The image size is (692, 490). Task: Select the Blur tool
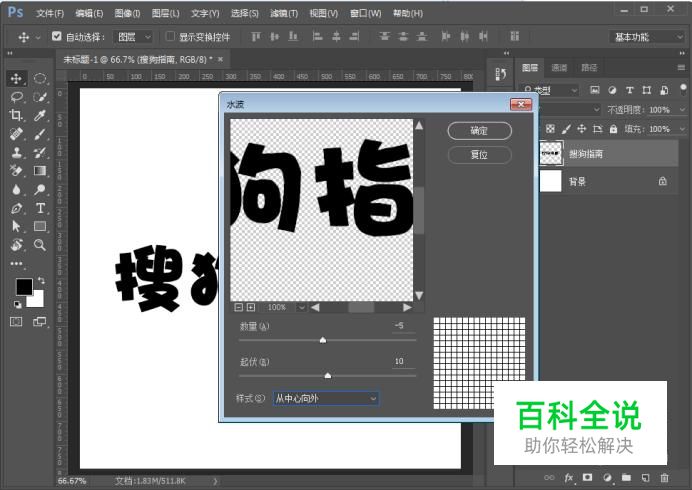(x=16, y=189)
